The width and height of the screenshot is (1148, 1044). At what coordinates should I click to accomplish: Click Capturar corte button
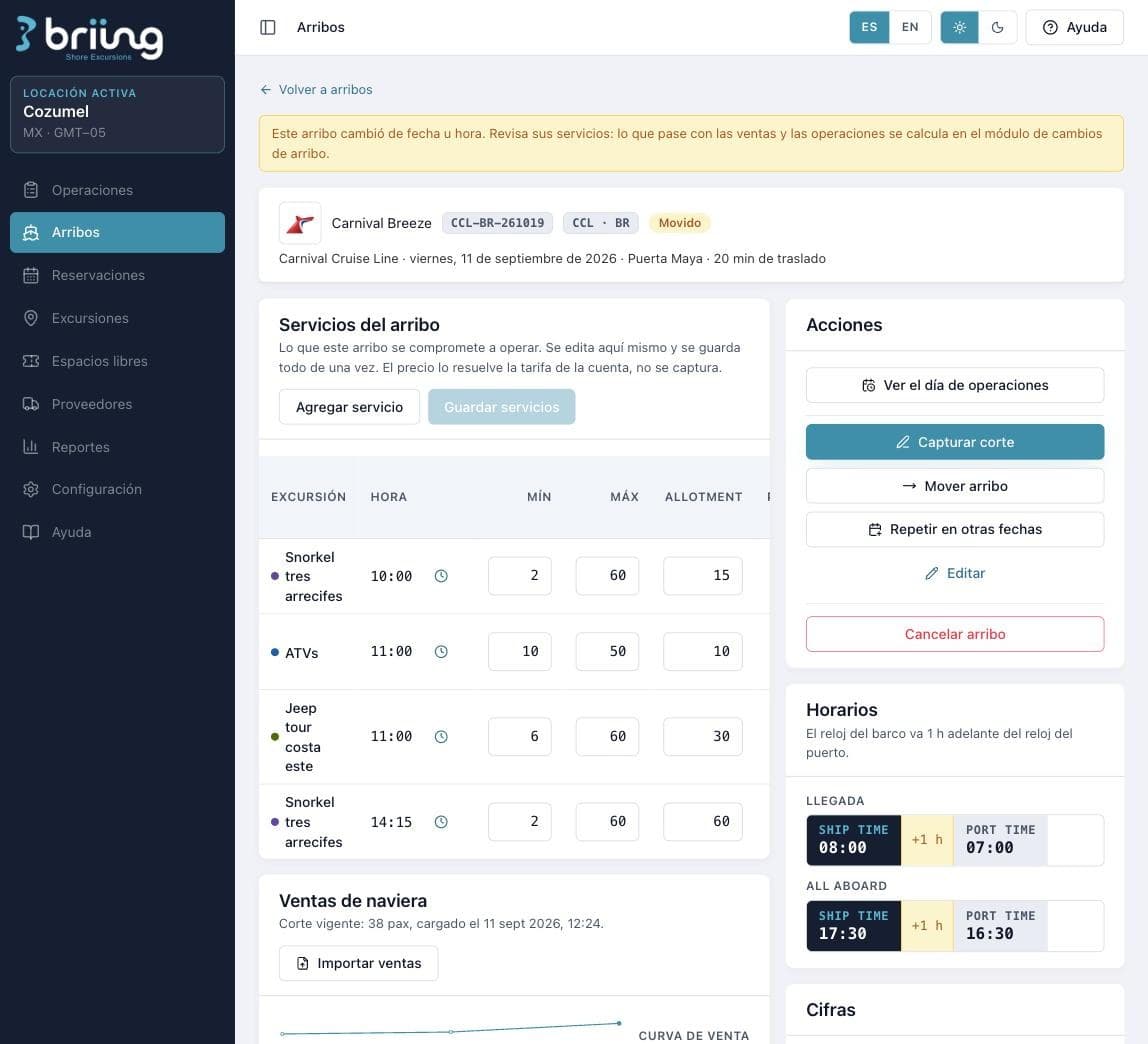click(955, 442)
